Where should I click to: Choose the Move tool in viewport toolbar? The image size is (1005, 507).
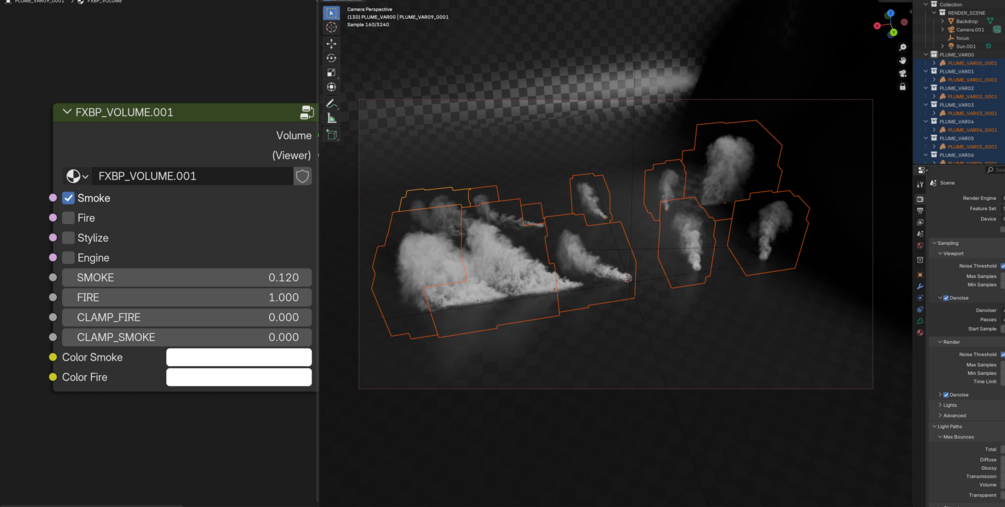[x=331, y=44]
